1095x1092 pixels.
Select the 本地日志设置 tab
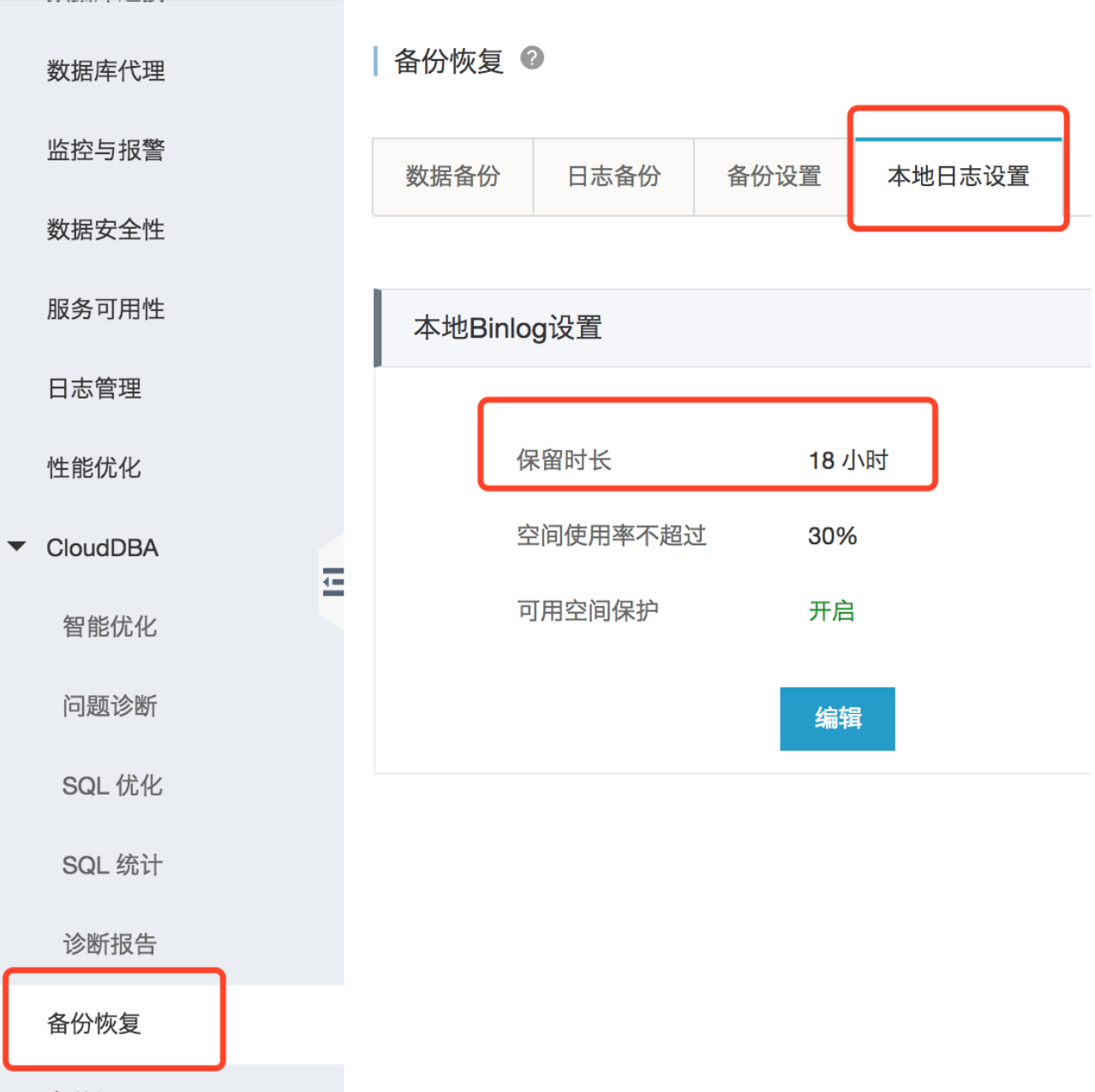tap(958, 177)
